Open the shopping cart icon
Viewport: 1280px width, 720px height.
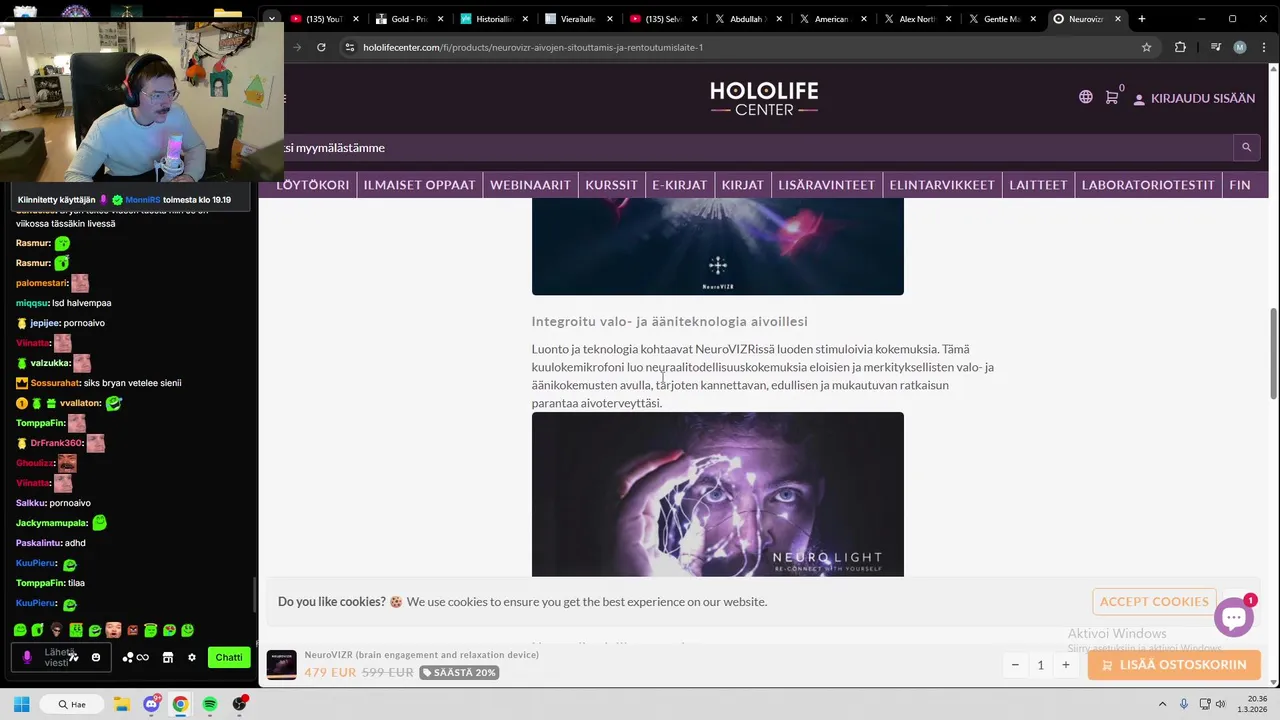1111,97
